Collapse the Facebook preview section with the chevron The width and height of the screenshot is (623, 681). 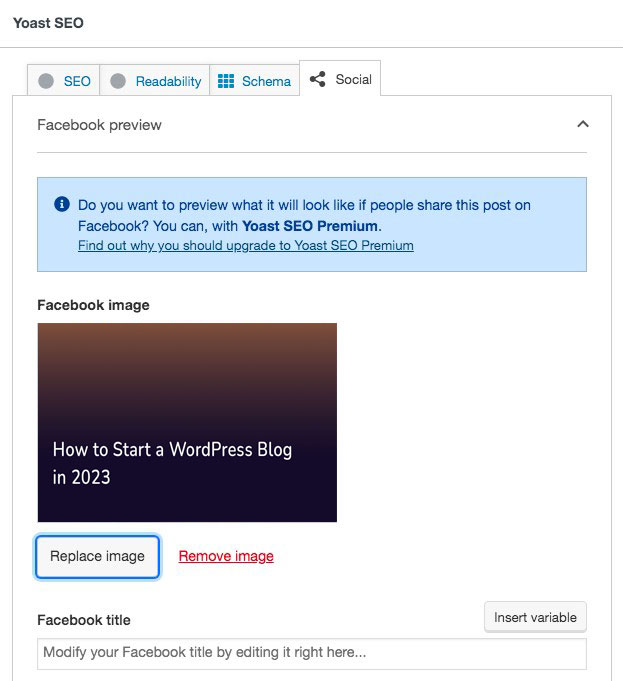583,125
